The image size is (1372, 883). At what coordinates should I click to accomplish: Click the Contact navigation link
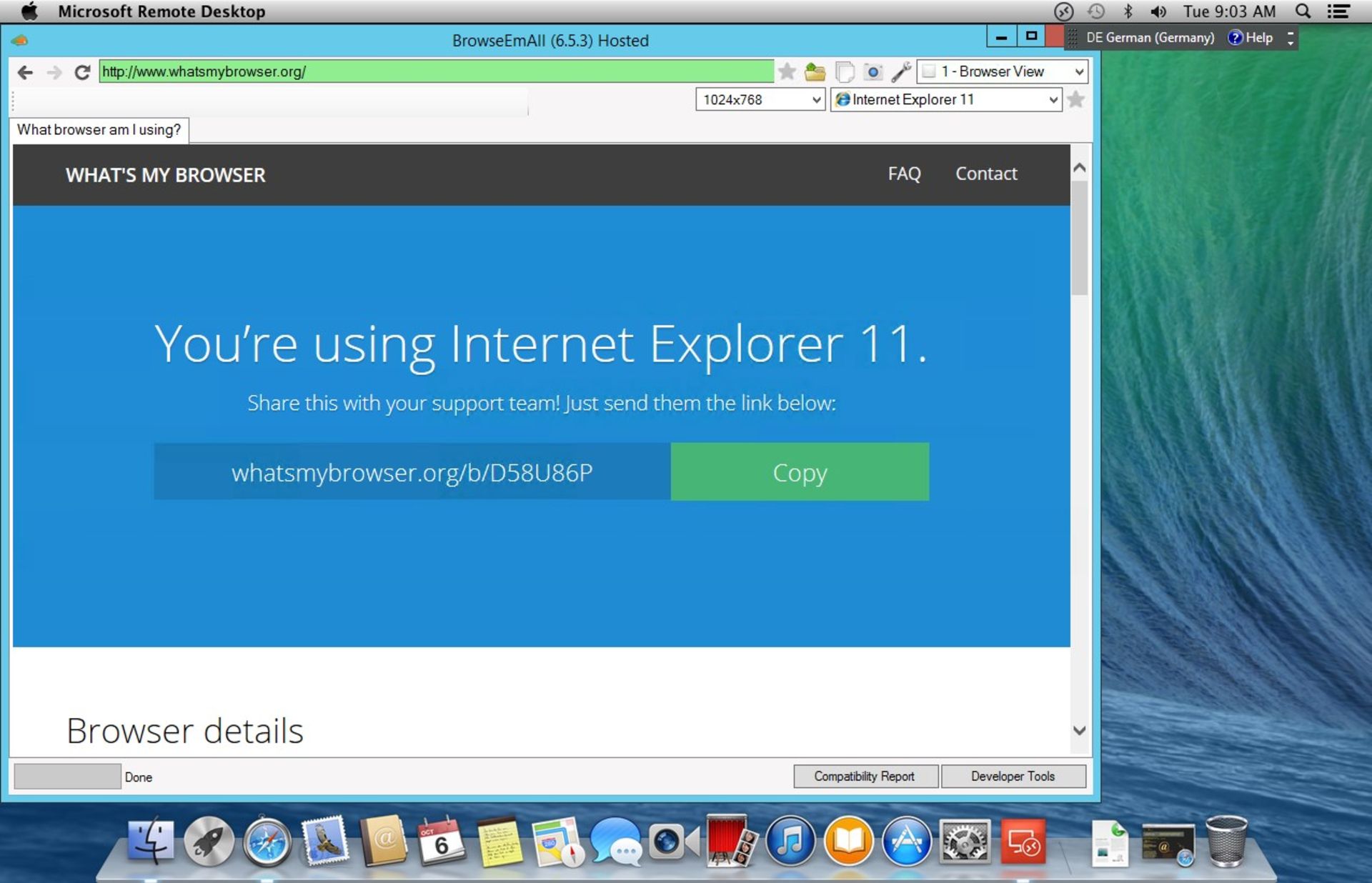point(986,174)
